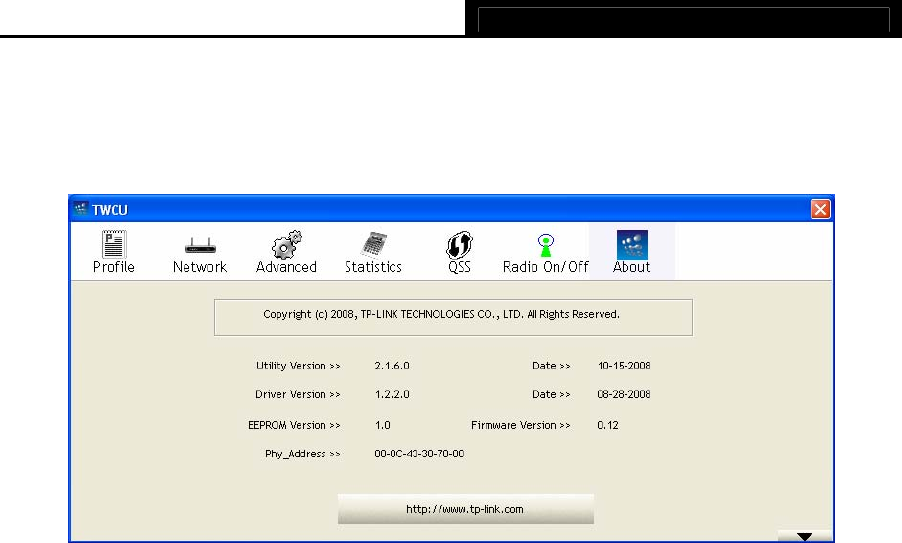Select Firmware Version value 0.12
Viewport: 902px width, 543px height.
607,425
